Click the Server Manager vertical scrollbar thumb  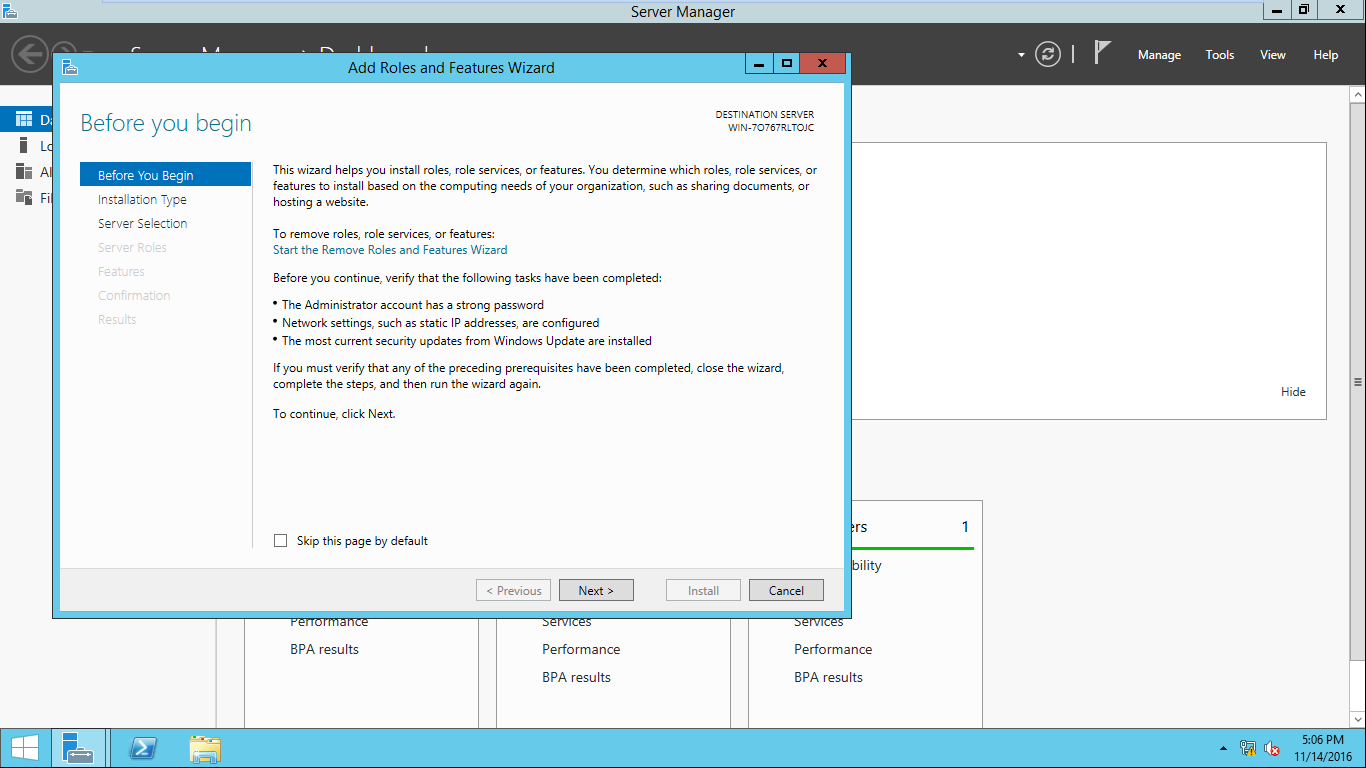[1357, 381]
